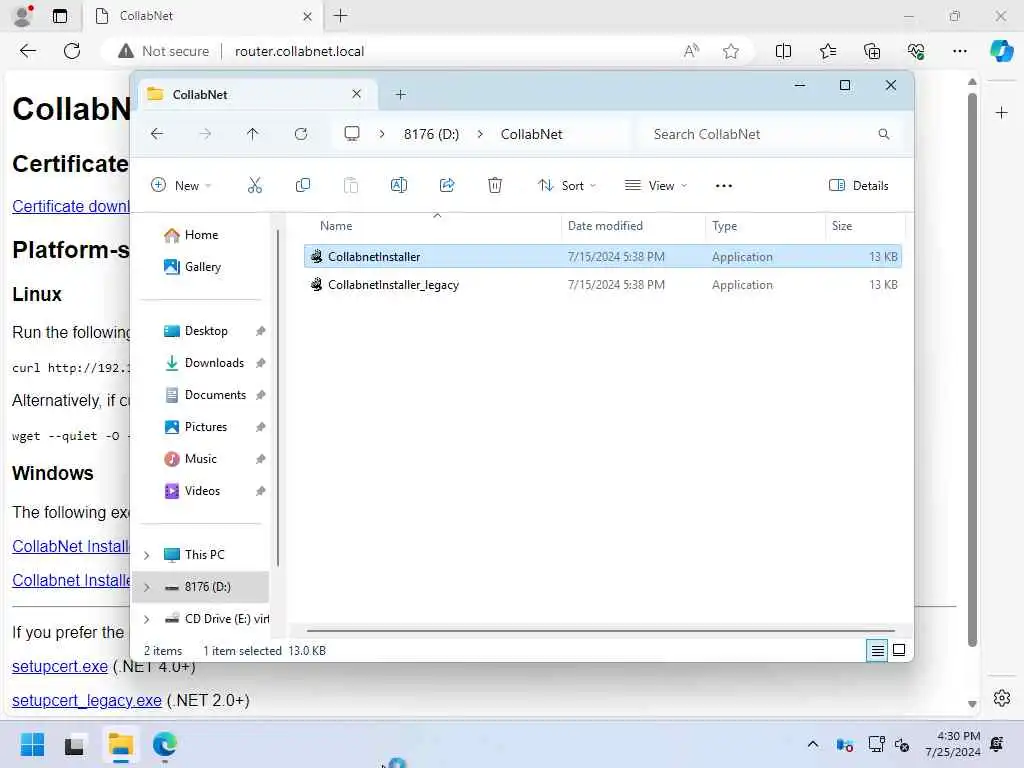Open Edge Collections icon
This screenshot has height=768, width=1024.
coord(872,51)
